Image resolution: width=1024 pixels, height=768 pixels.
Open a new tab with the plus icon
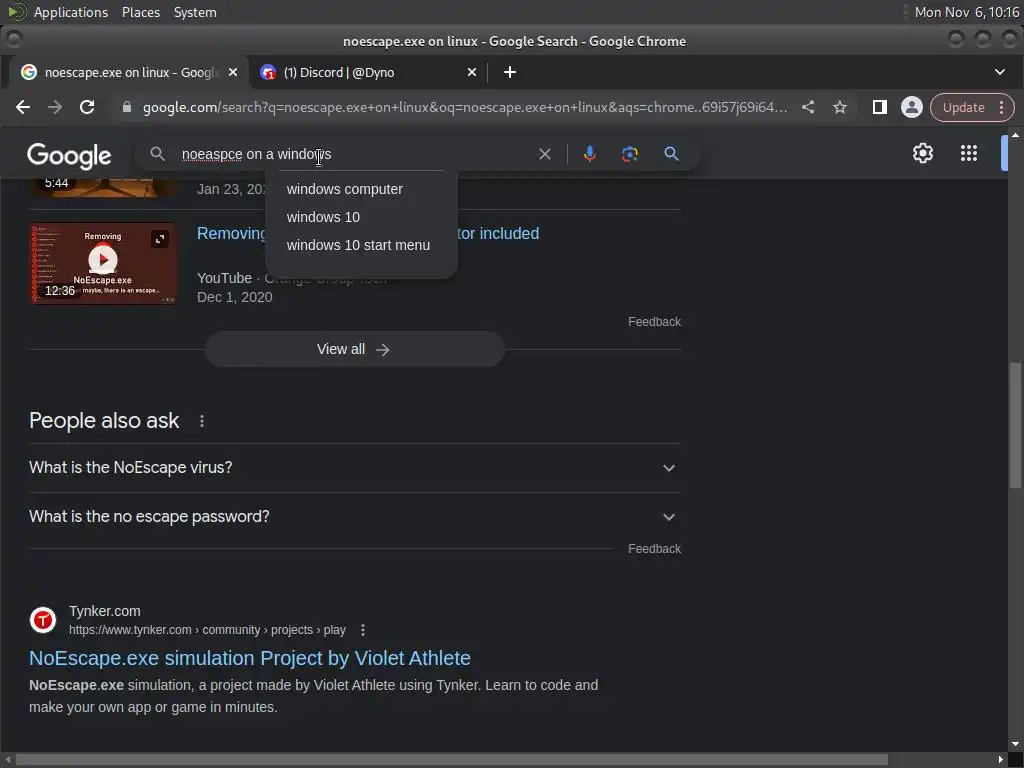pyautogui.click(x=510, y=72)
